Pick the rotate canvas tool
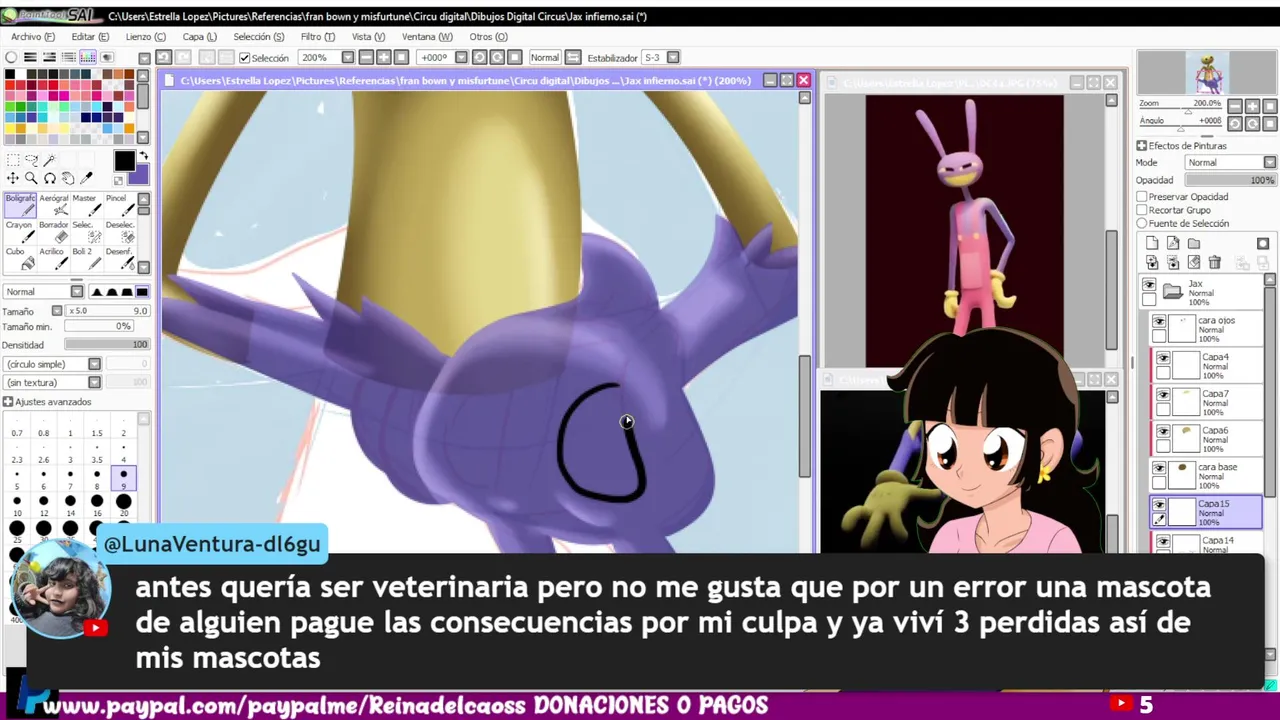This screenshot has width=1280, height=720. tap(50, 178)
